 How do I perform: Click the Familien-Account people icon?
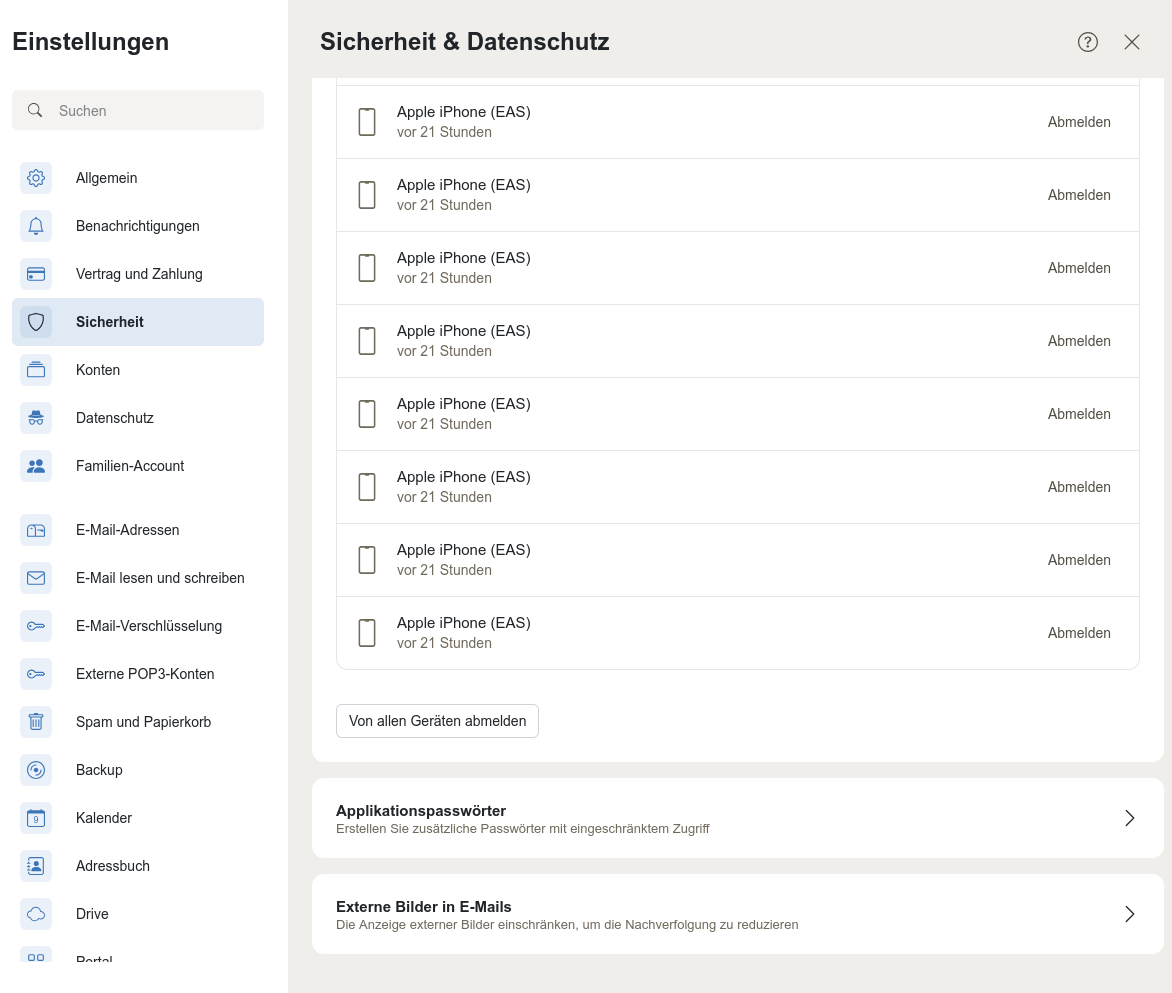point(36,466)
